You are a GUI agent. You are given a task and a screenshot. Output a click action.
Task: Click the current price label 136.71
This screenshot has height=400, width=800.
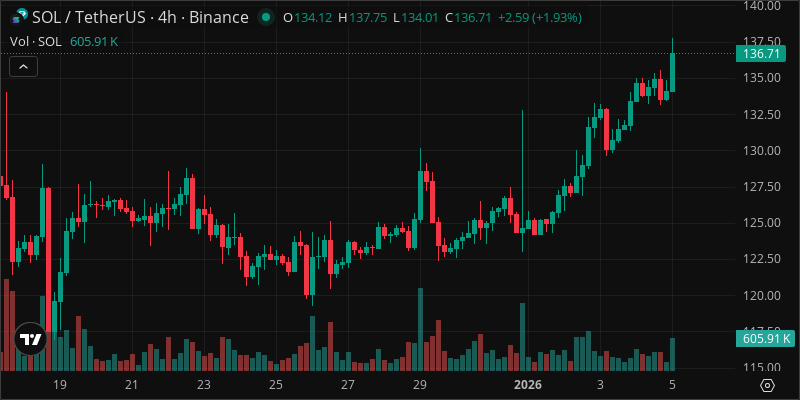(762, 54)
